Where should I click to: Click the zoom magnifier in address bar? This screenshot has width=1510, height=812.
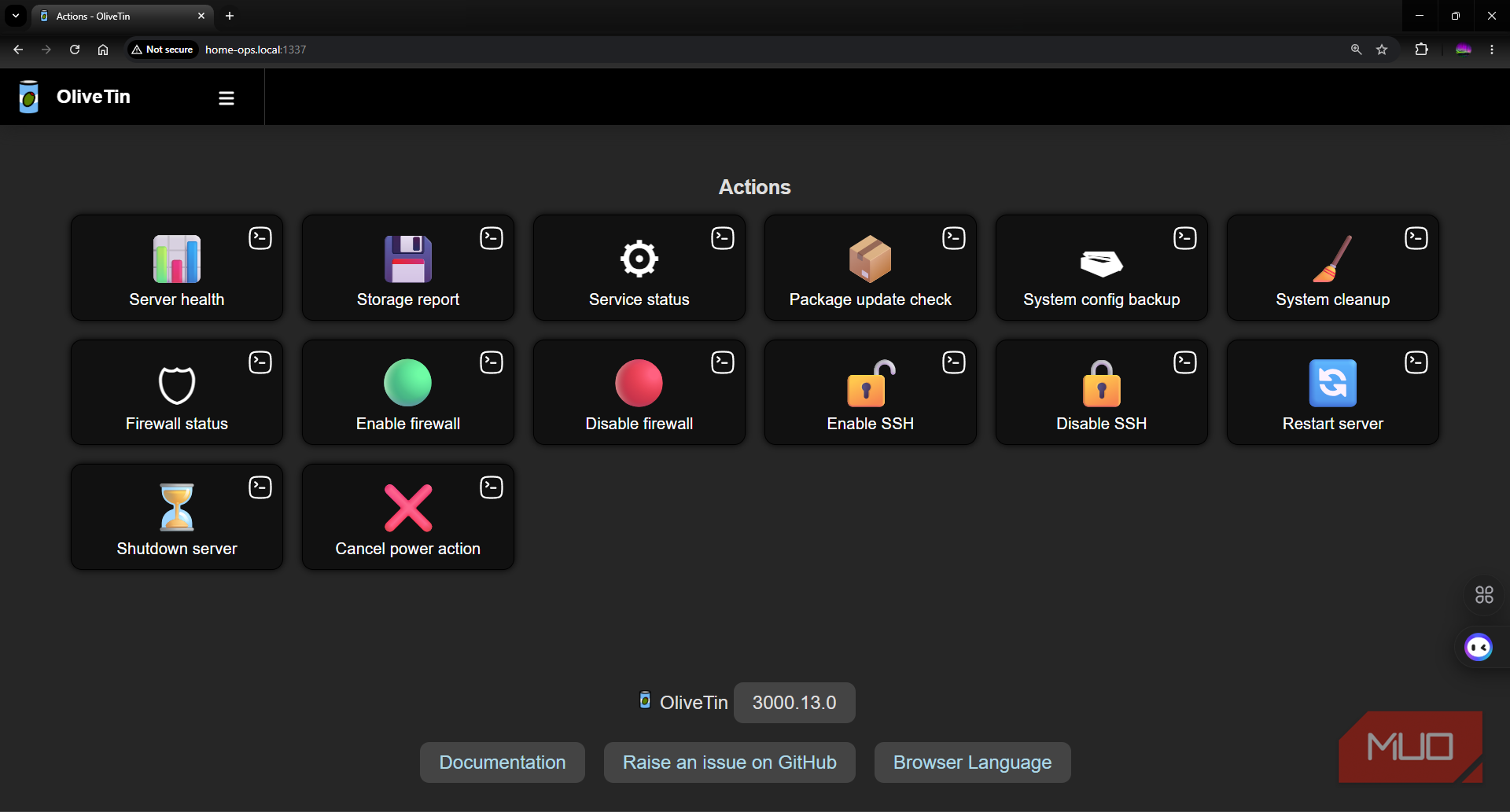point(1357,50)
